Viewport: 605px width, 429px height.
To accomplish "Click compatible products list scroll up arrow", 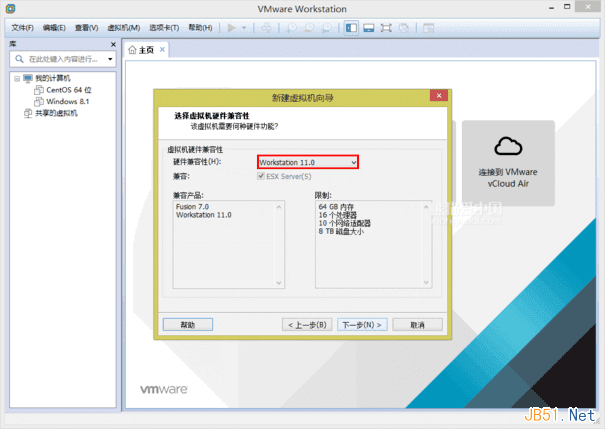I will point(279,207).
